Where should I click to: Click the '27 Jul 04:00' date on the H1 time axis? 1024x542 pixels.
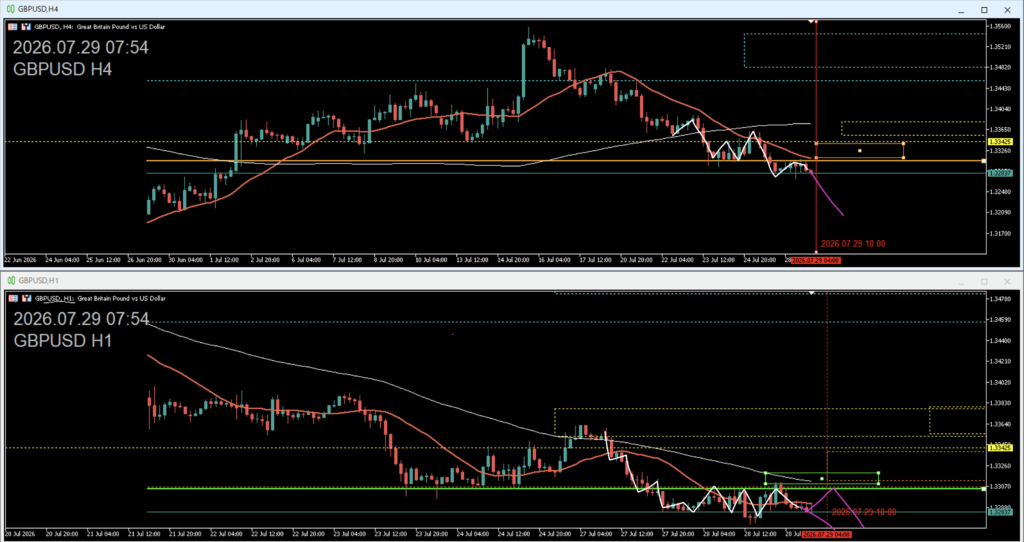click(x=594, y=535)
